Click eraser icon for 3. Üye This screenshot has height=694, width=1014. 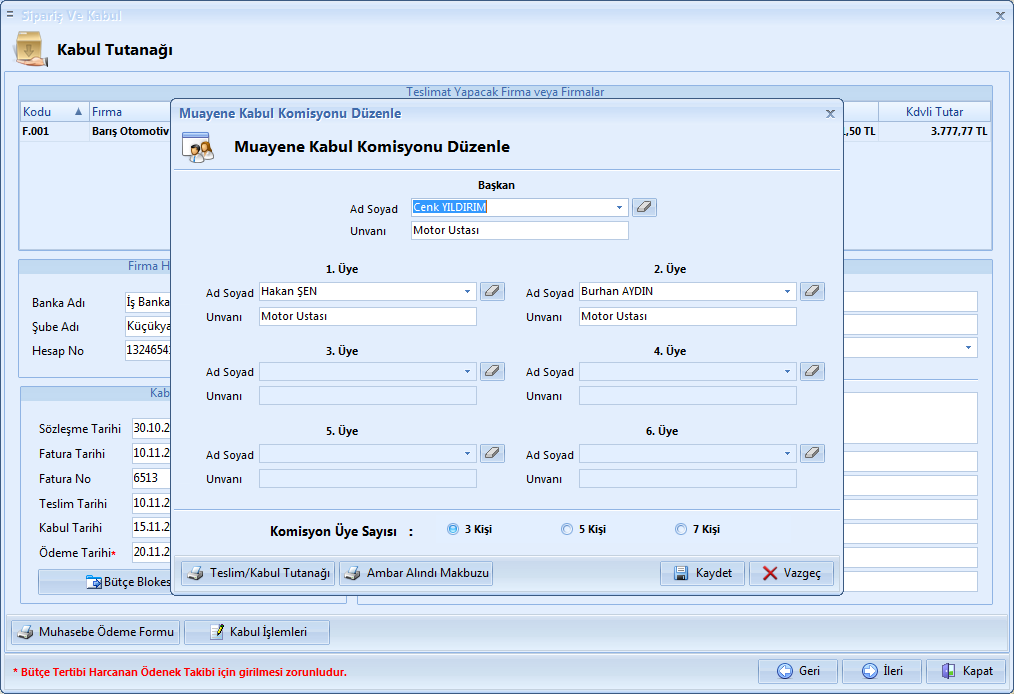[x=492, y=371]
